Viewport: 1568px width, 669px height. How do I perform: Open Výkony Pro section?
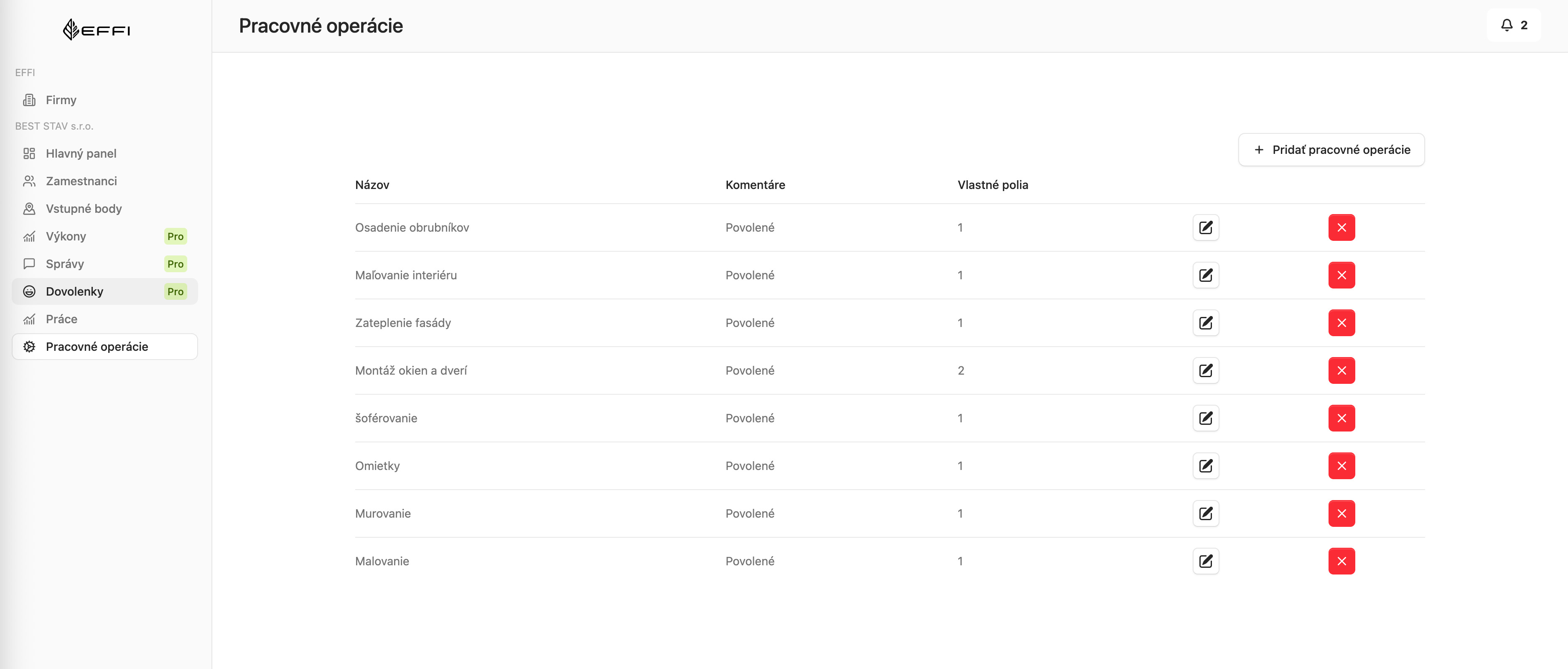(x=66, y=236)
